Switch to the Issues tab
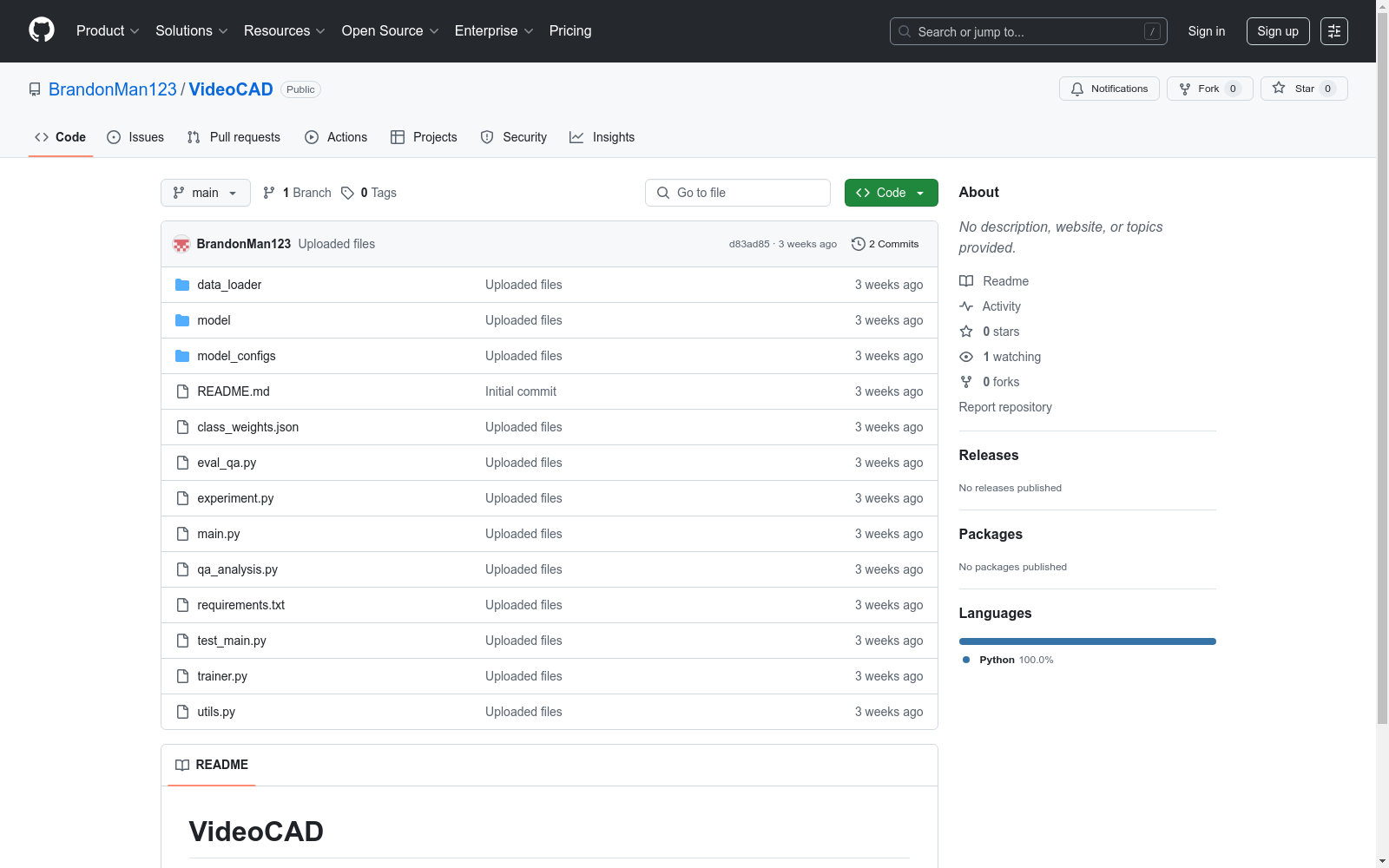This screenshot has height=868, width=1389. coord(135,137)
